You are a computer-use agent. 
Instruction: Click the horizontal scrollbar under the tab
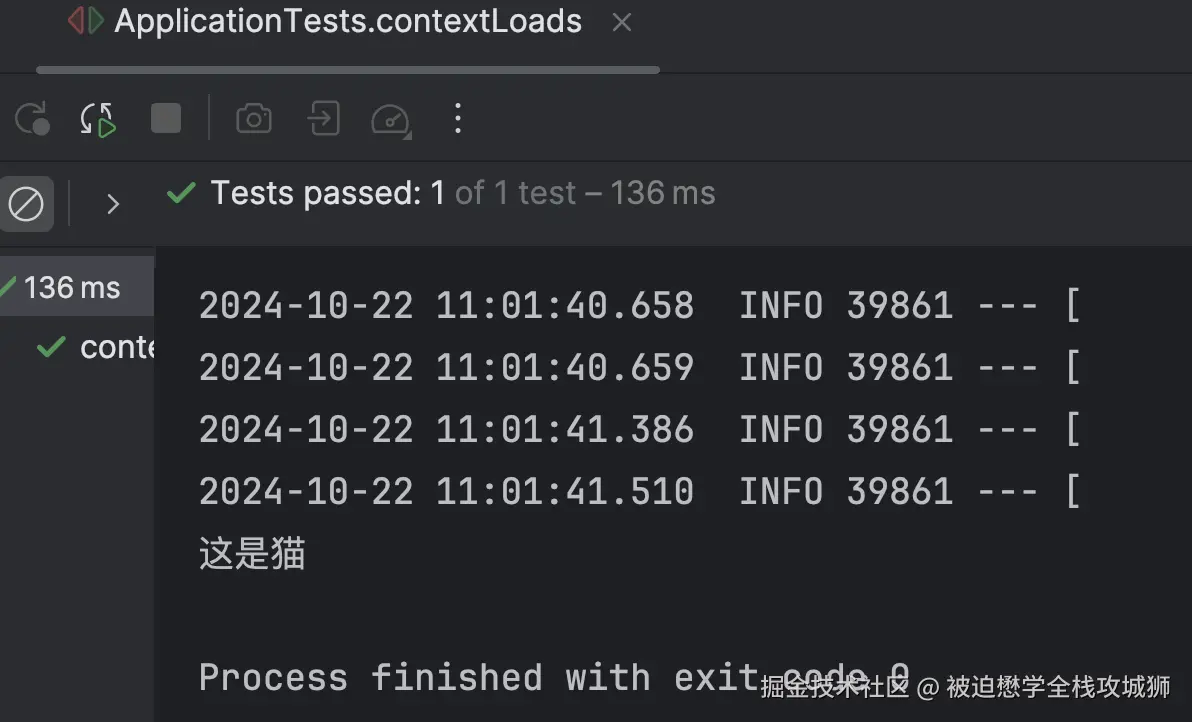tap(347, 70)
